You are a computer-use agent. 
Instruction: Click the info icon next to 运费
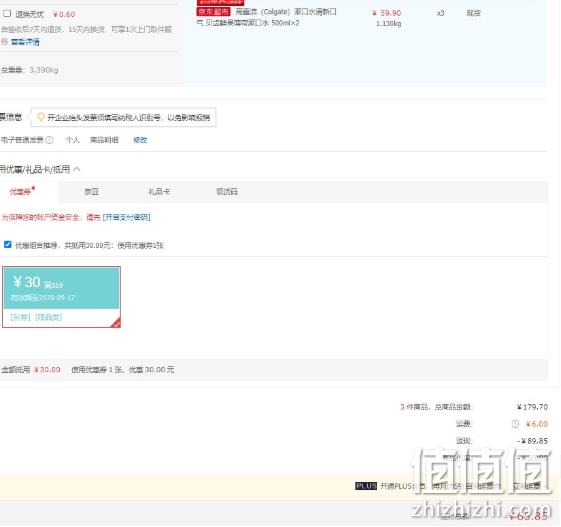(515, 424)
